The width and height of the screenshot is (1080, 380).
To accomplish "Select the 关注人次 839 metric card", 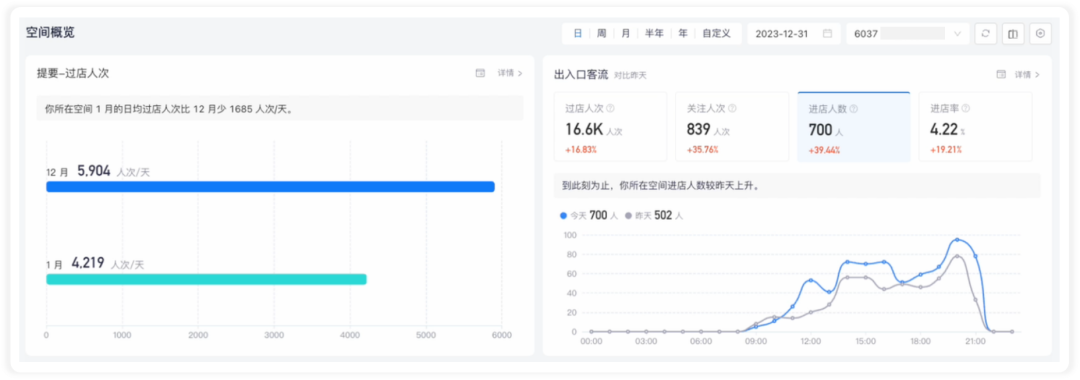I will point(732,127).
